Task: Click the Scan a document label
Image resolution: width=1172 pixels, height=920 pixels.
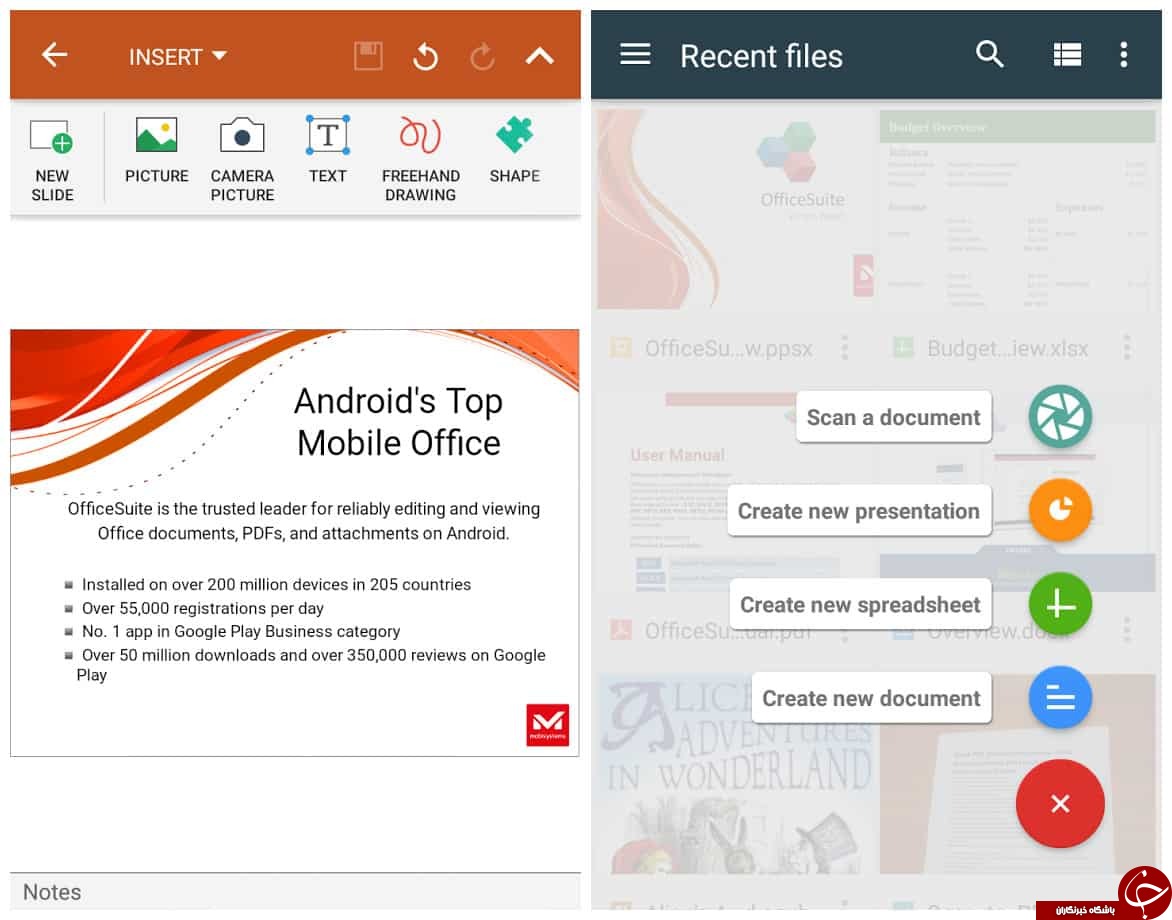Action: pos(893,417)
